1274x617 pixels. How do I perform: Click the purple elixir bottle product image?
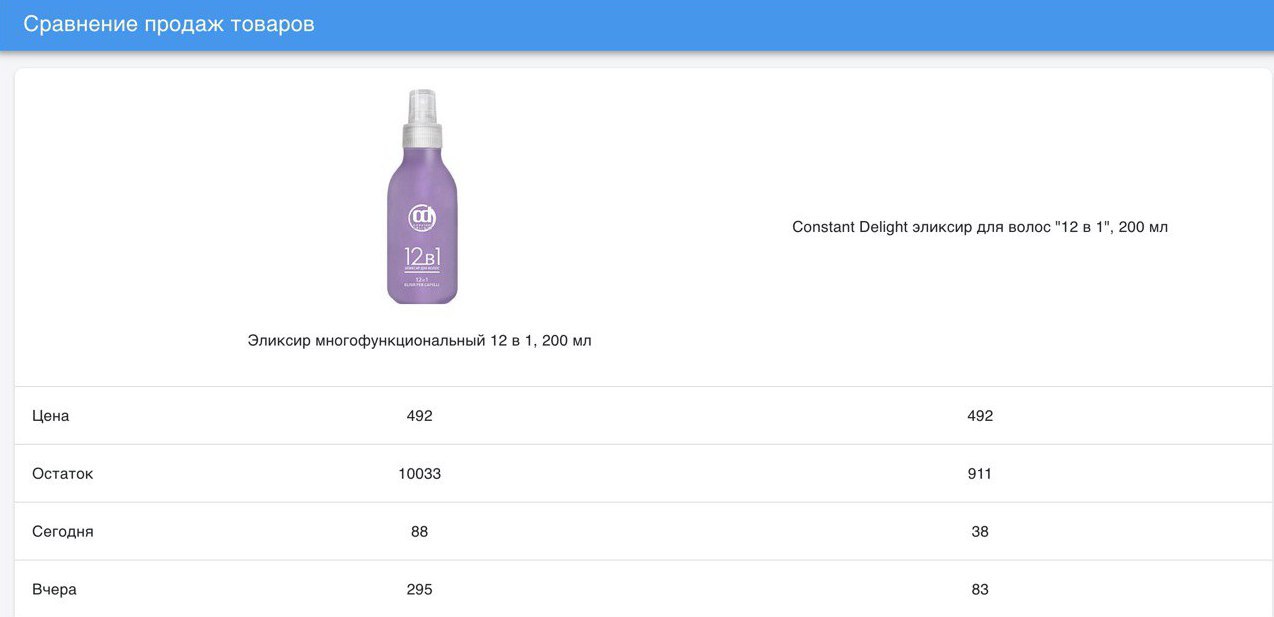[x=421, y=197]
